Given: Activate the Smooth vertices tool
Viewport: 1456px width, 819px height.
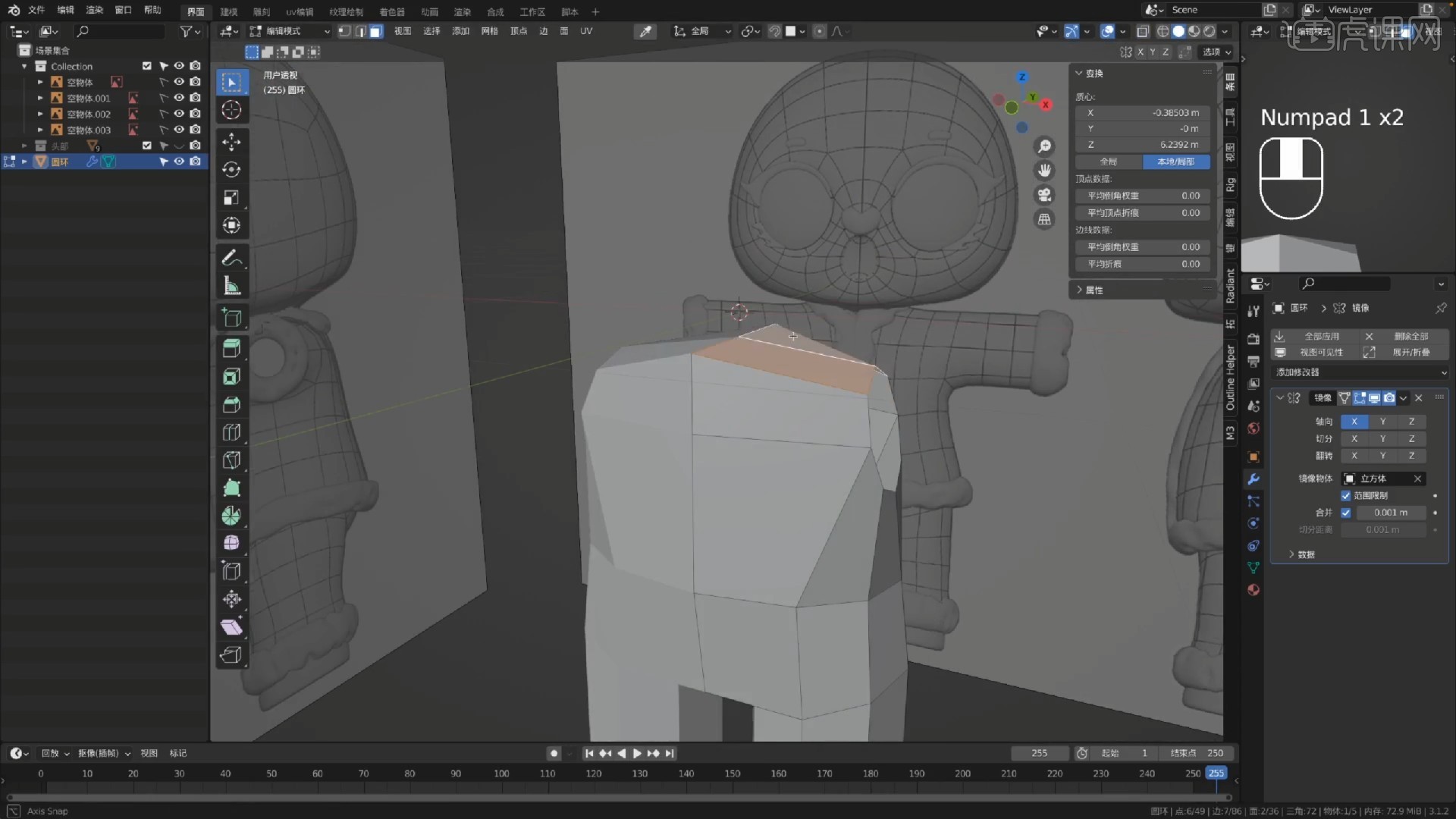Looking at the screenshot, I should click(x=232, y=544).
